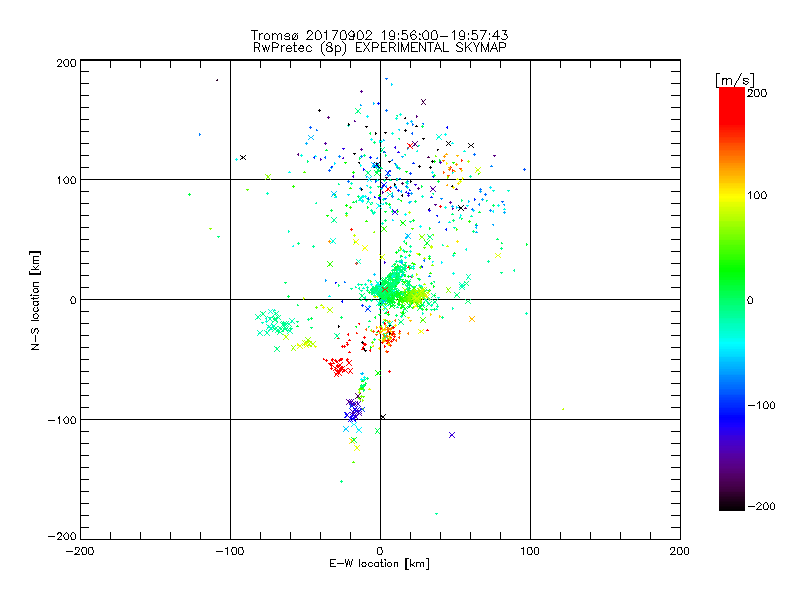
Task: Click the colorbar label '-100' beside blue
Action: point(761,406)
